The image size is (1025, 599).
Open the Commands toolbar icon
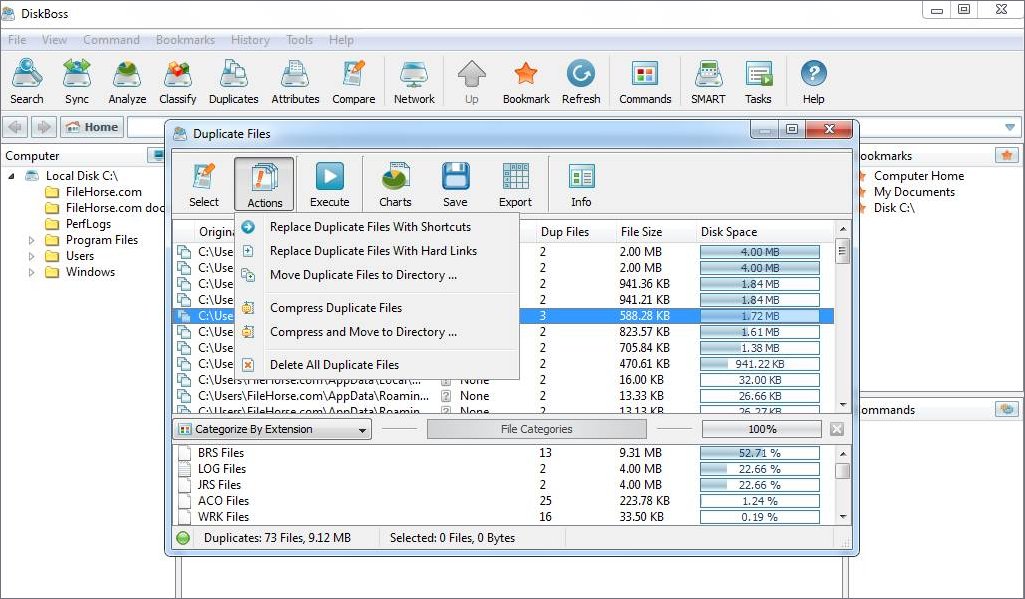(645, 82)
